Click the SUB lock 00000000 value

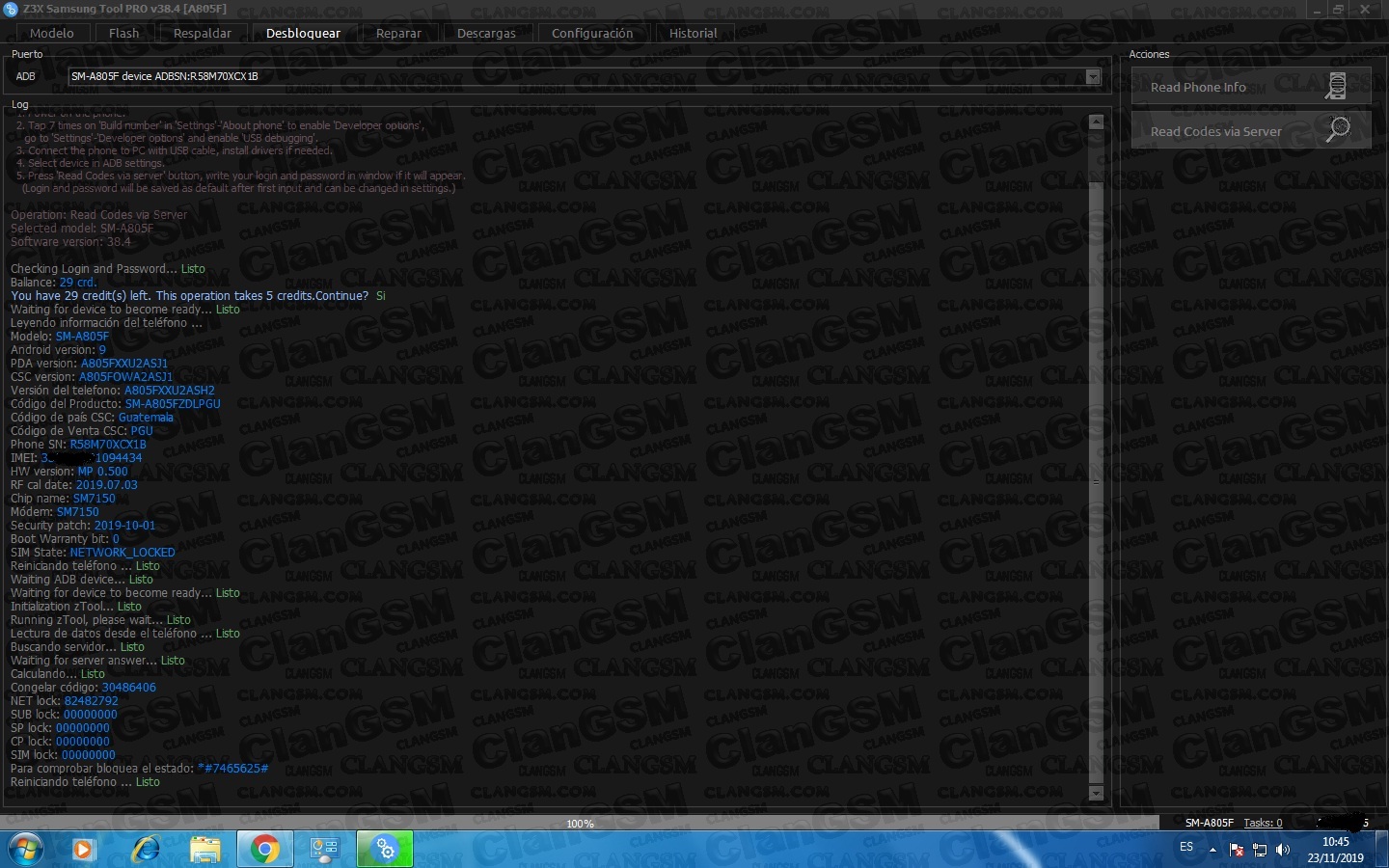click(91, 715)
